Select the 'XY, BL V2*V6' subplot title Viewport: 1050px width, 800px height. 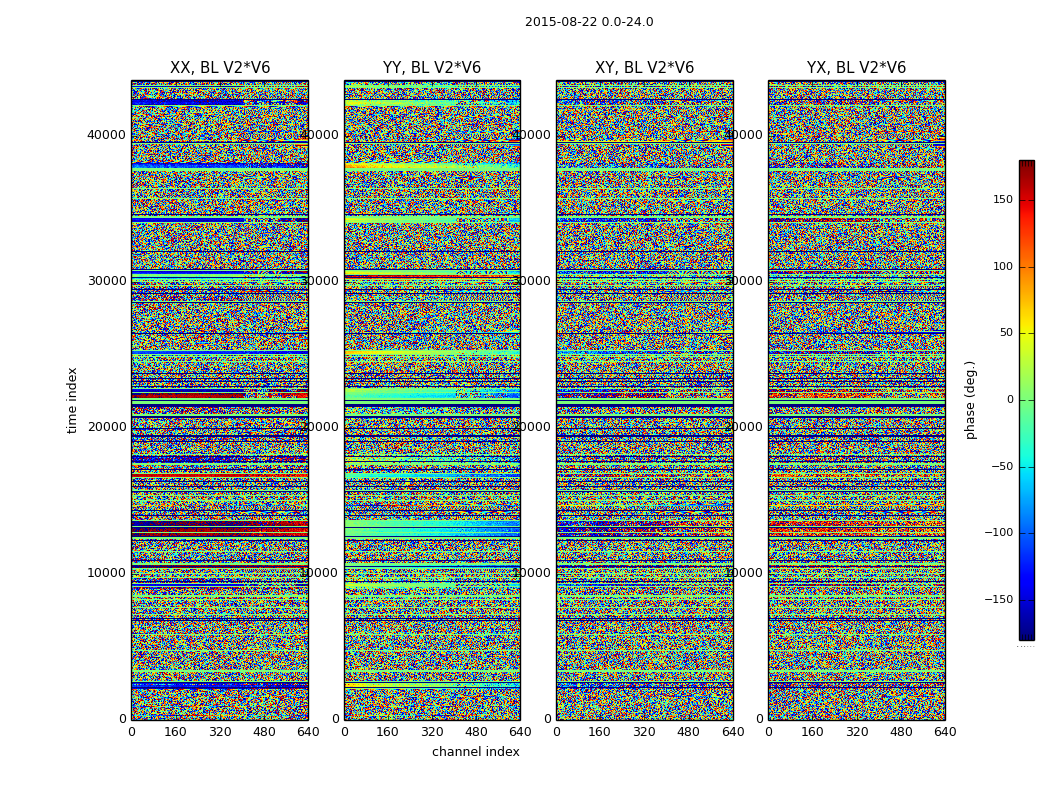[644, 68]
